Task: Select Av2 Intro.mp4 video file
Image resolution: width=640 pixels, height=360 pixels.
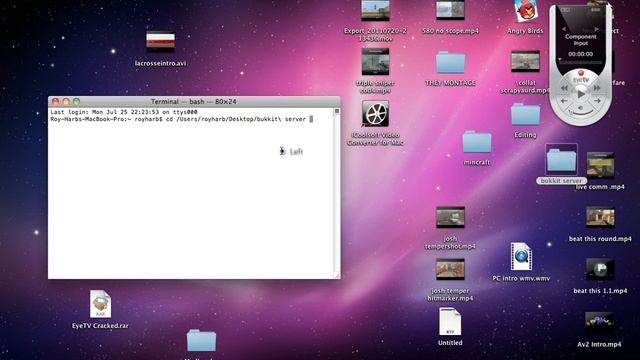Action: click(599, 322)
